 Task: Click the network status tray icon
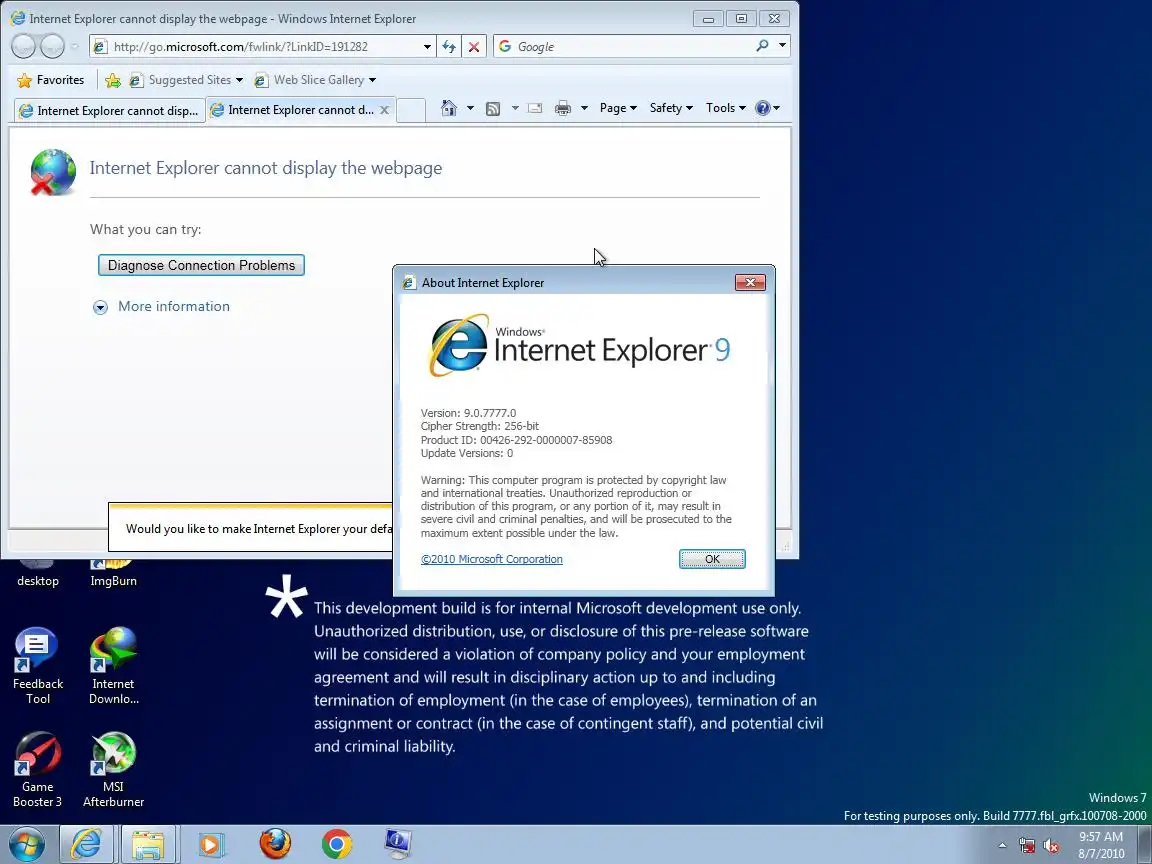point(1026,846)
